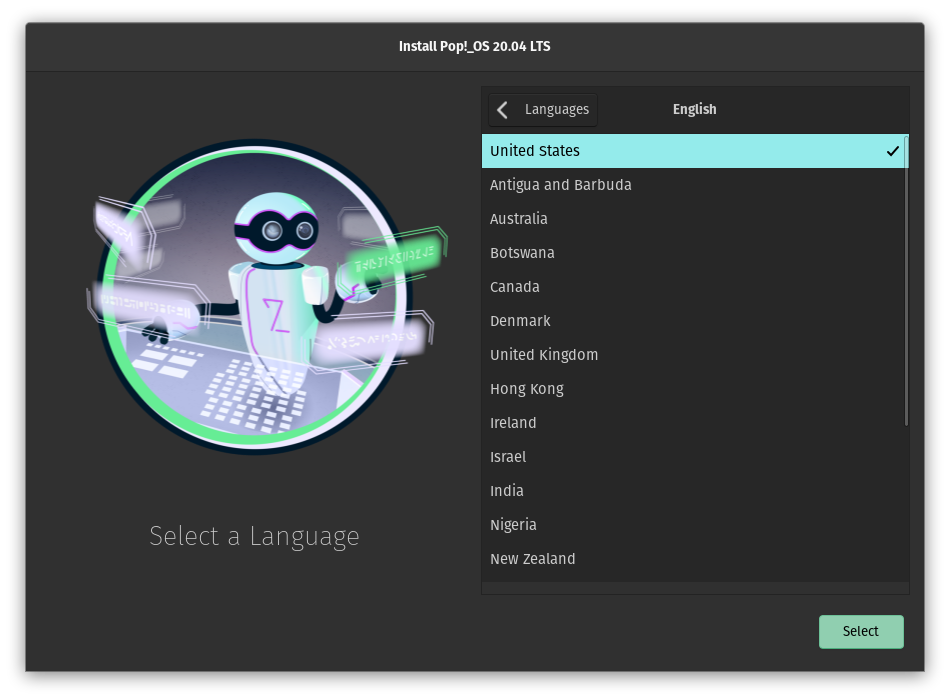Choose Ireland from the list
This screenshot has height=700, width=950.
694,422
